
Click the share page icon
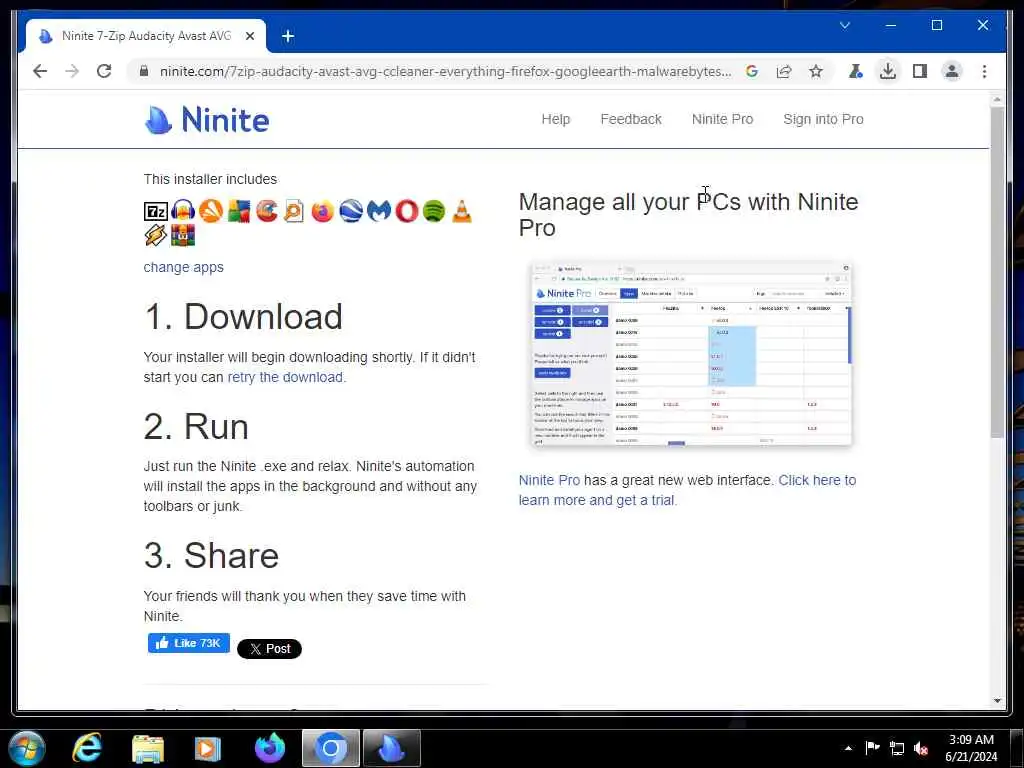(x=784, y=71)
